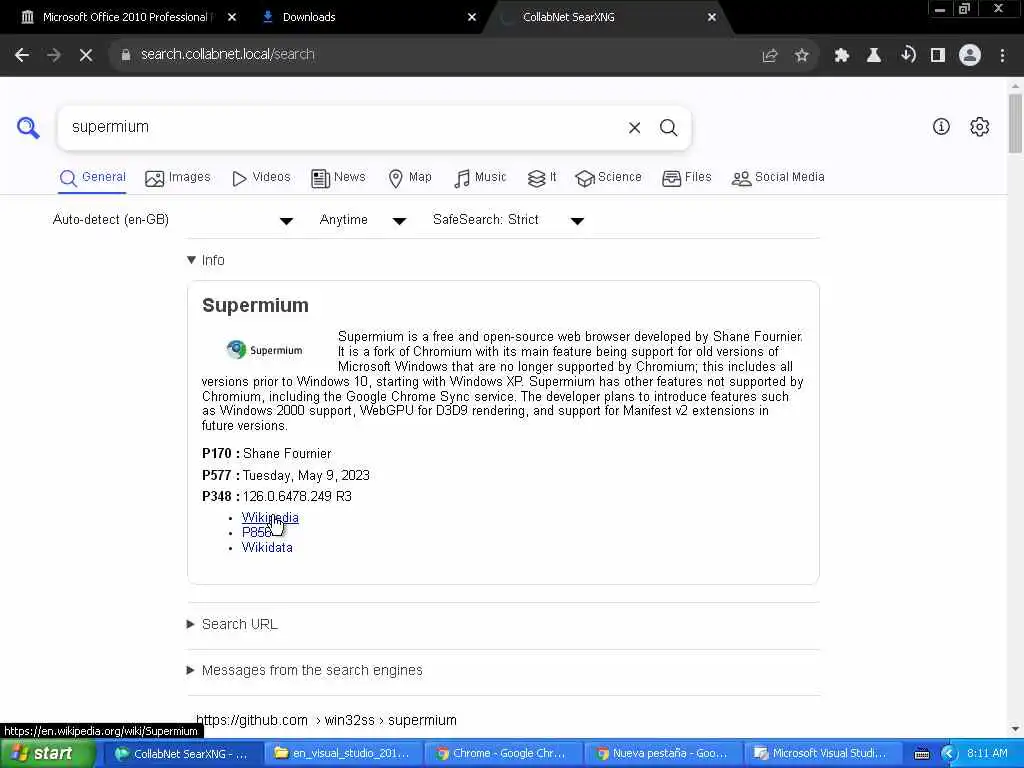Go back using the browser back arrow
The height and width of the screenshot is (768, 1024).
pos(22,55)
